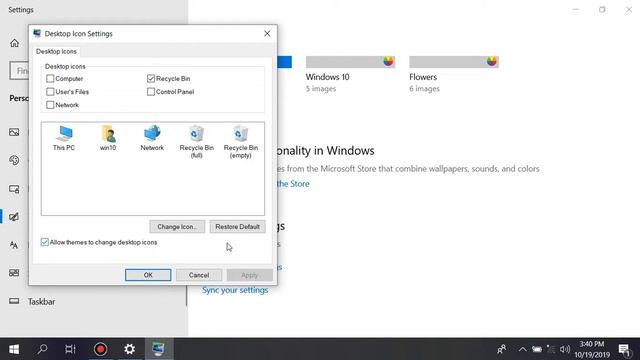Screen dimensions: 640x360
Task: Enable the User's Files checkbox
Action: pyautogui.click(x=50, y=91)
